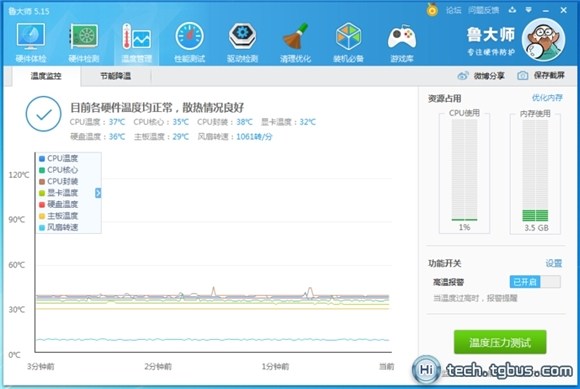Image resolution: width=580 pixels, height=389 pixels.
Task: Click the 1% CPU usage value
Action: click(x=465, y=227)
